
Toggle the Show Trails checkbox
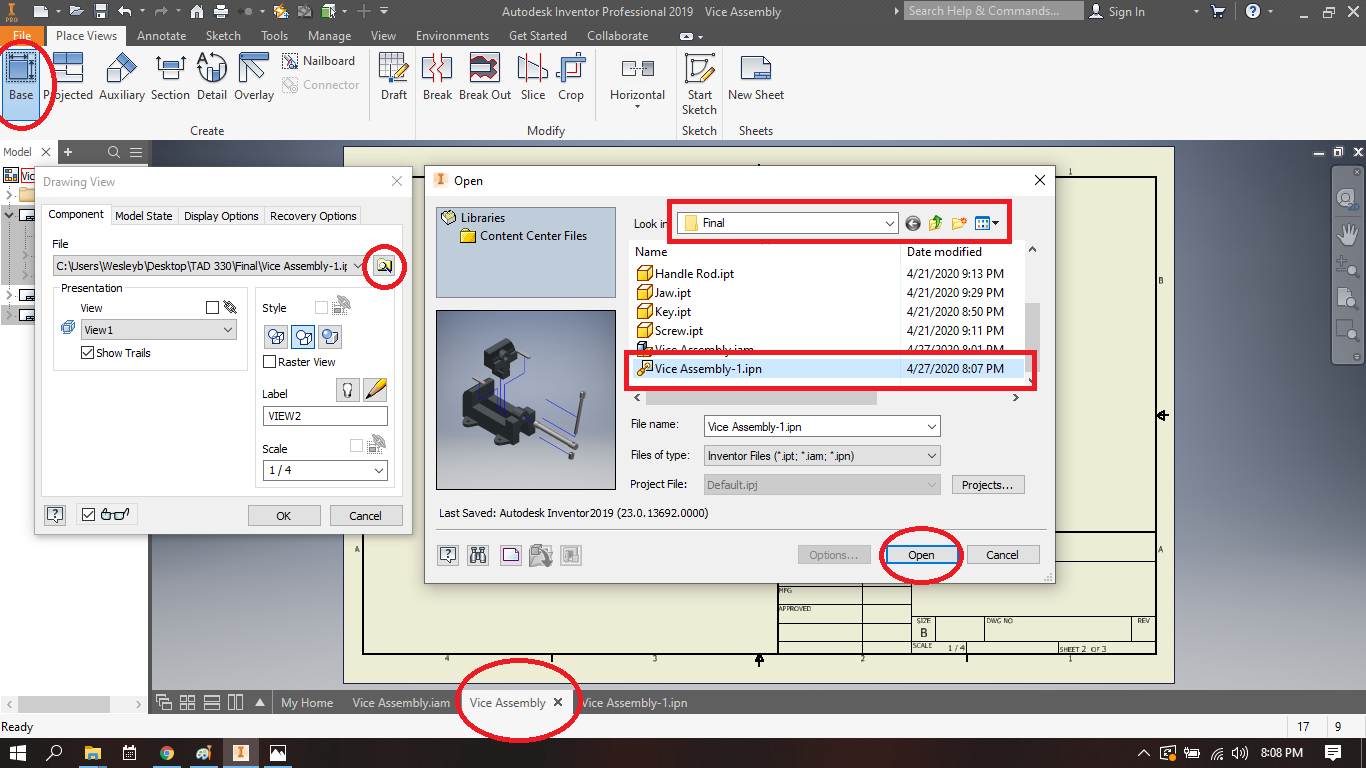pyautogui.click(x=88, y=352)
